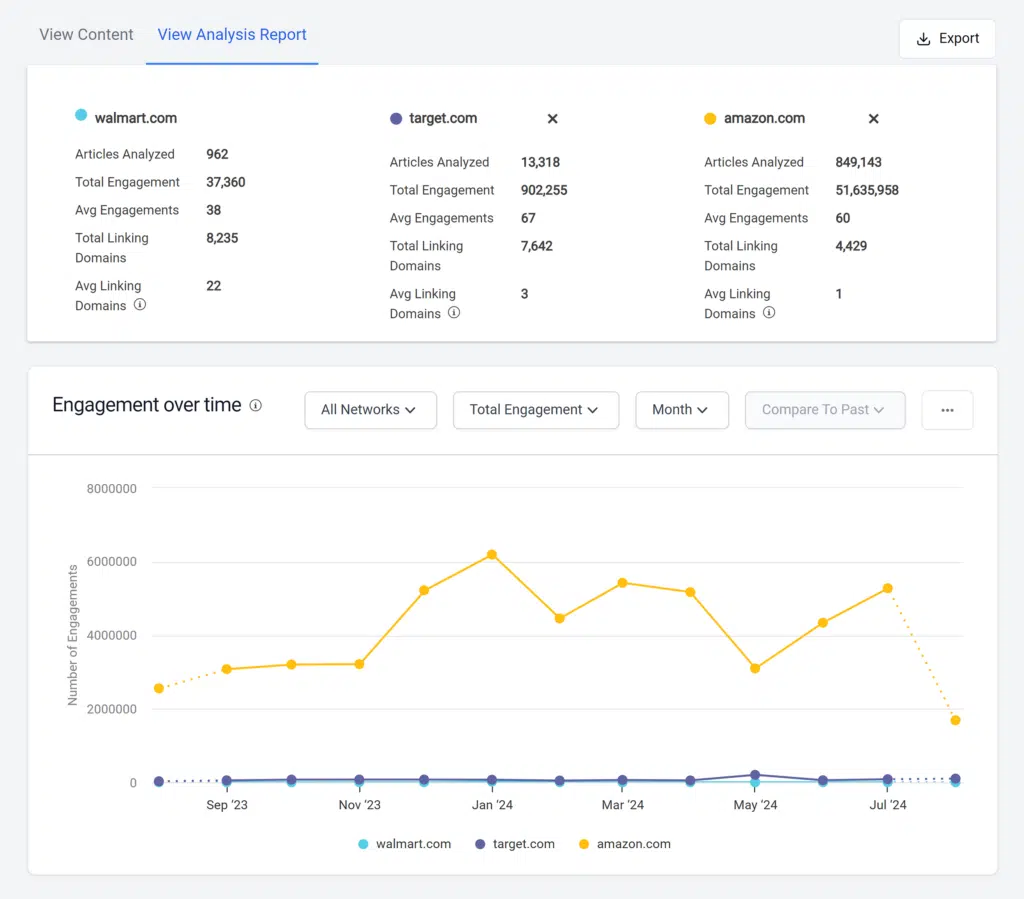Open the Month interval dropdown
This screenshot has height=899, width=1024.
click(681, 410)
